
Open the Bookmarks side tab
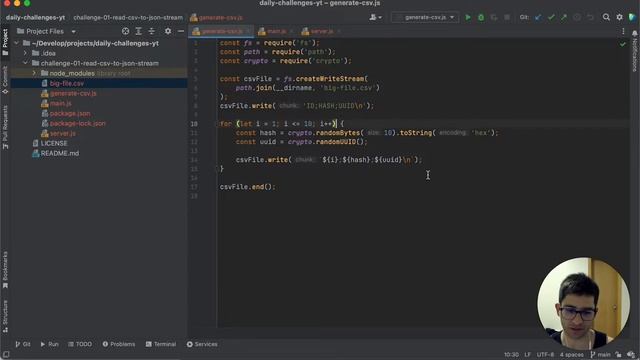5,270
